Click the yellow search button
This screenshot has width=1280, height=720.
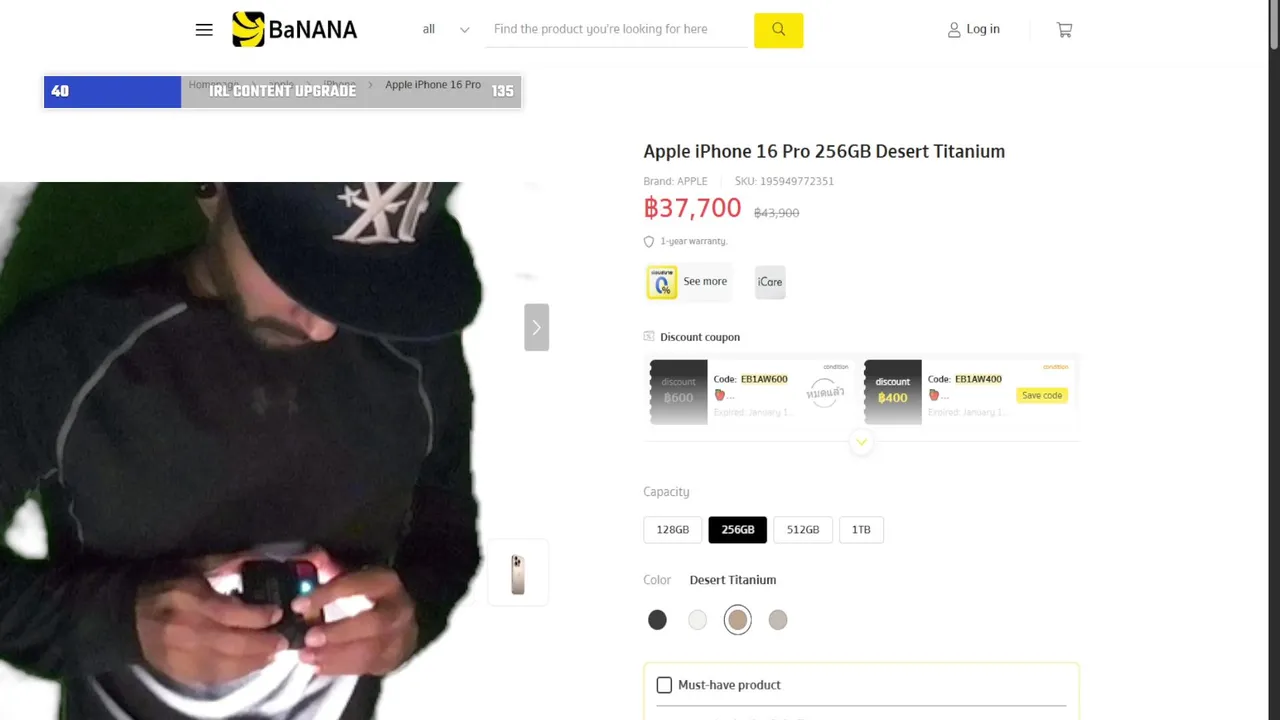pyautogui.click(x=778, y=30)
